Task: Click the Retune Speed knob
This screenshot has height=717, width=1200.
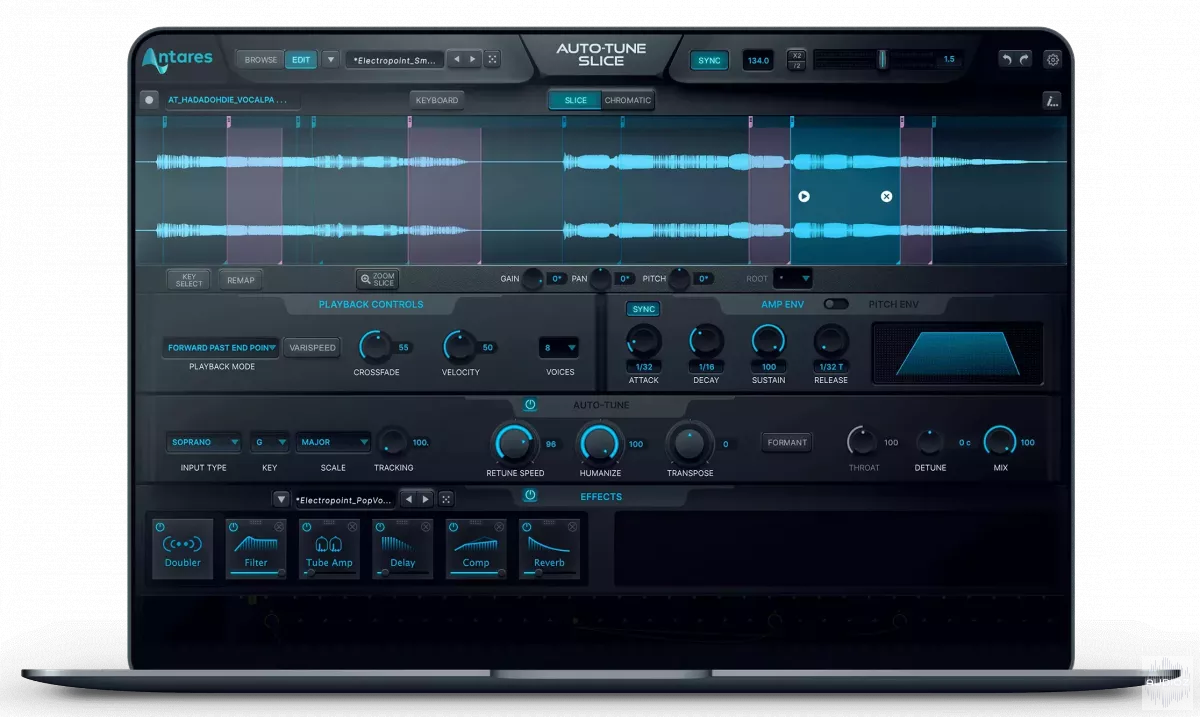Action: [514, 443]
